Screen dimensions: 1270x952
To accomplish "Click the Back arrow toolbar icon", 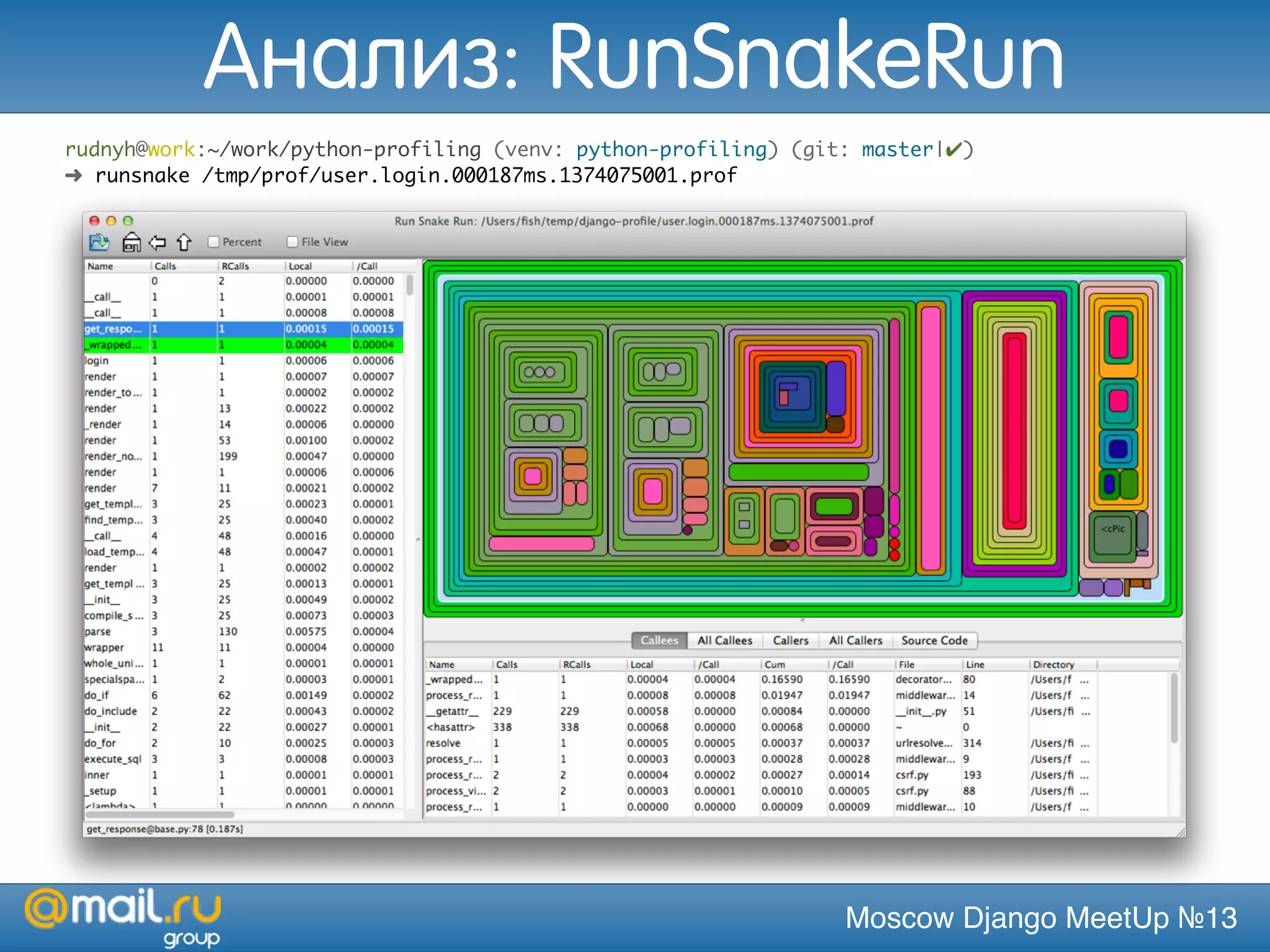I will click(x=158, y=242).
